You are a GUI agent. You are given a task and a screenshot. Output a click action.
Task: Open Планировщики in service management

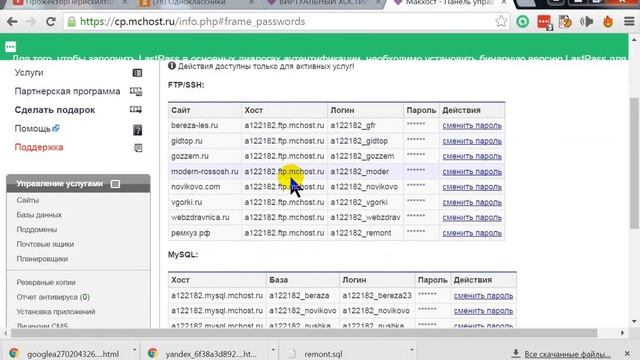[x=42, y=259]
